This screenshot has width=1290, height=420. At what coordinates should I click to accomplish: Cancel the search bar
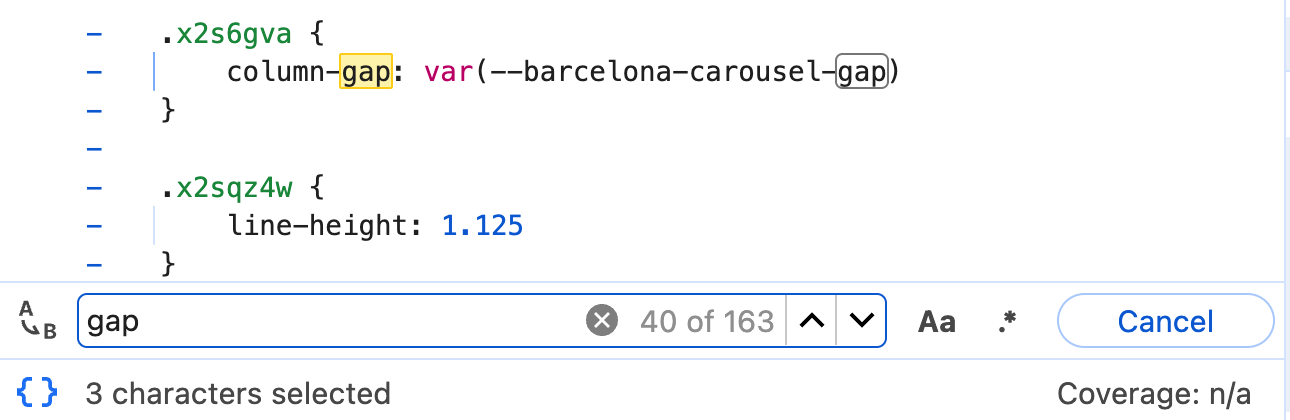click(1165, 321)
